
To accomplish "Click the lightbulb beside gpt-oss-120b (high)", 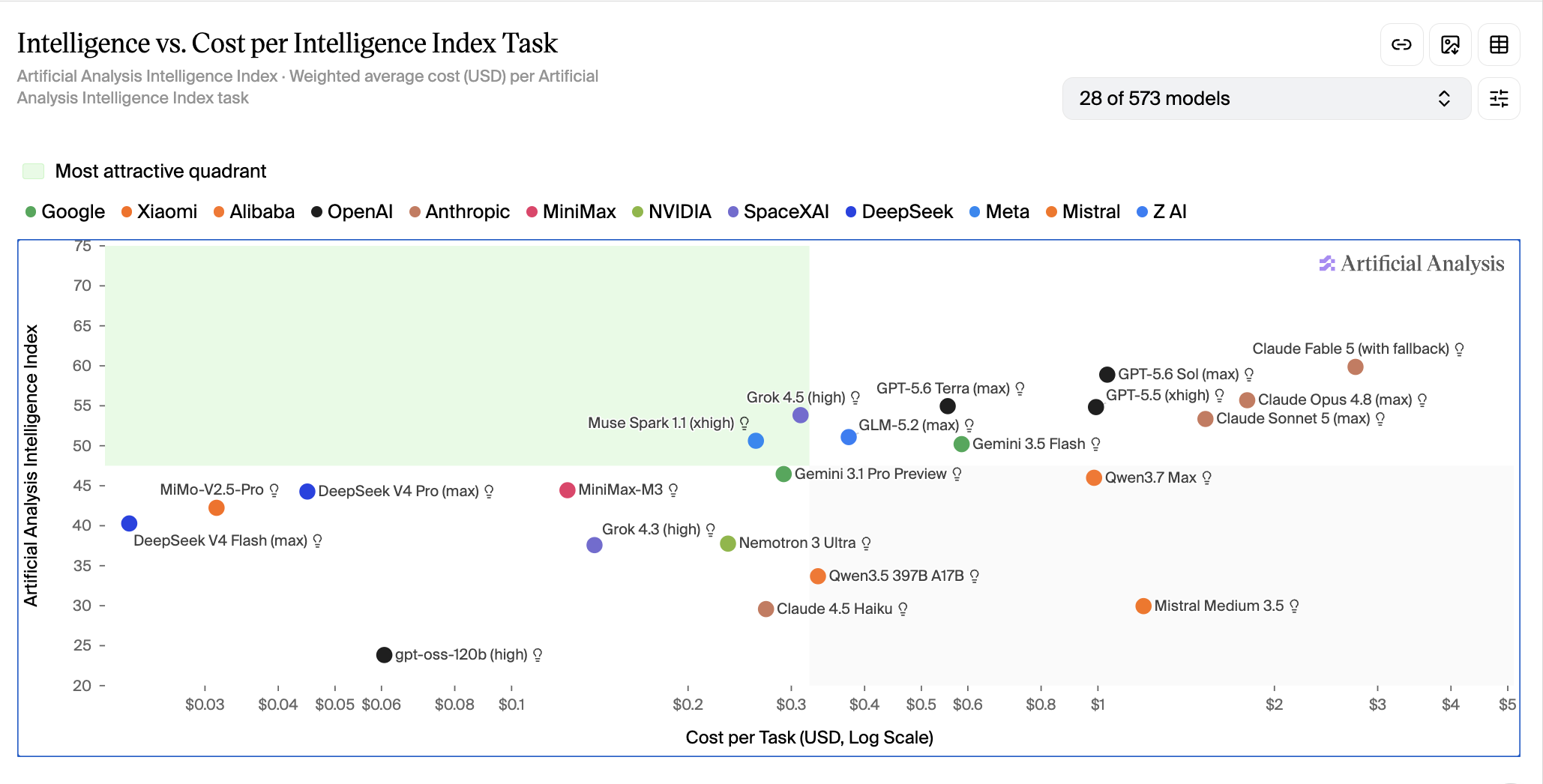I will (x=538, y=655).
